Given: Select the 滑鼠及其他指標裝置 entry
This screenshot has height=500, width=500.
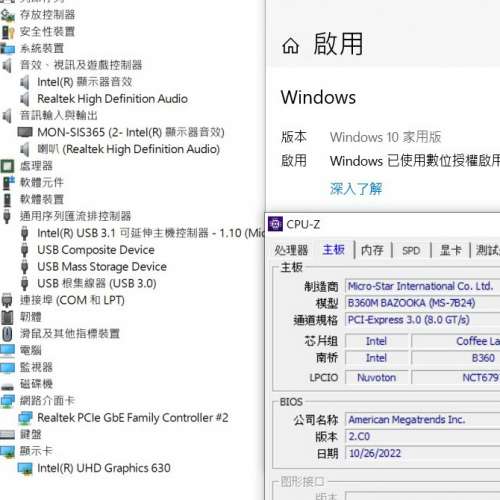Looking at the screenshot, I should (x=70, y=334).
